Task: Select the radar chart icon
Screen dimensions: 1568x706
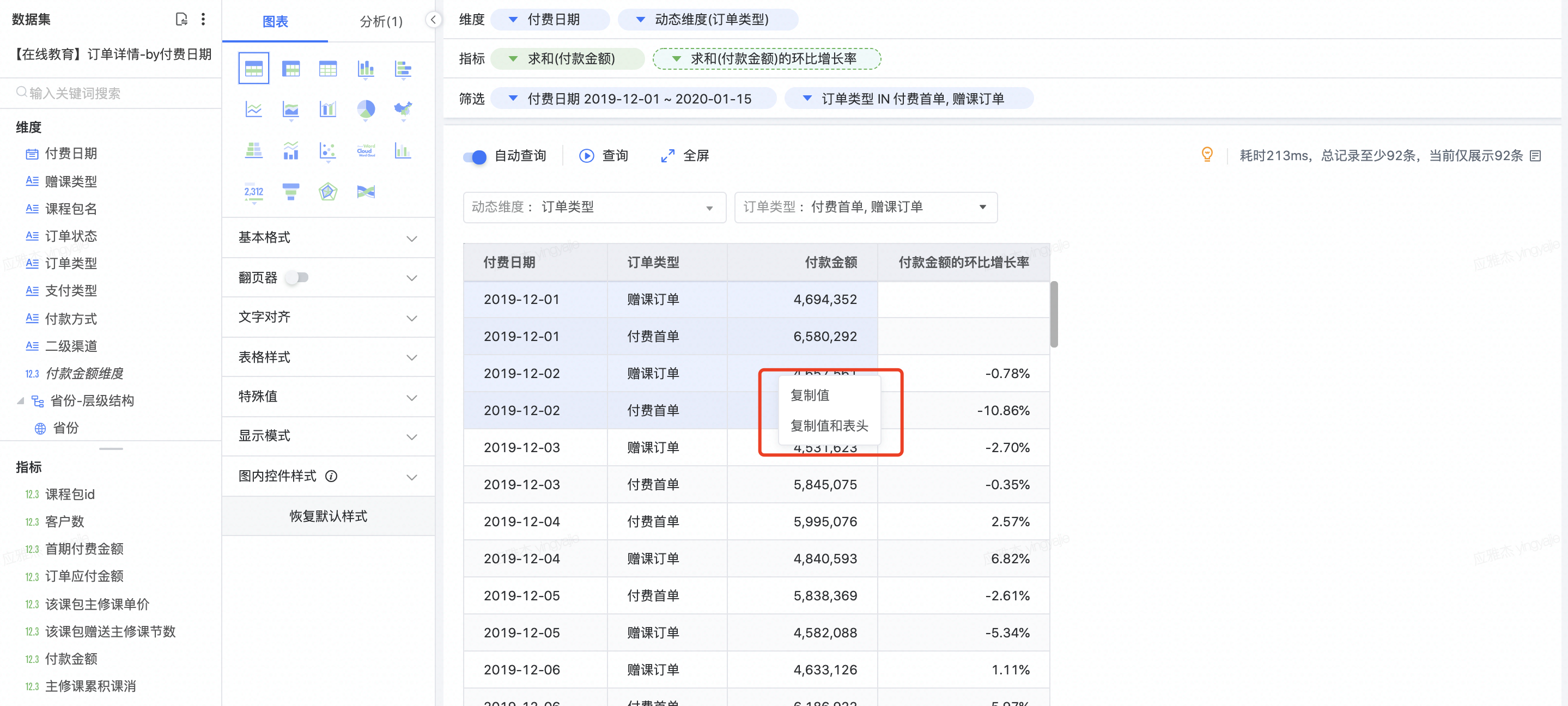Action: coord(328,192)
